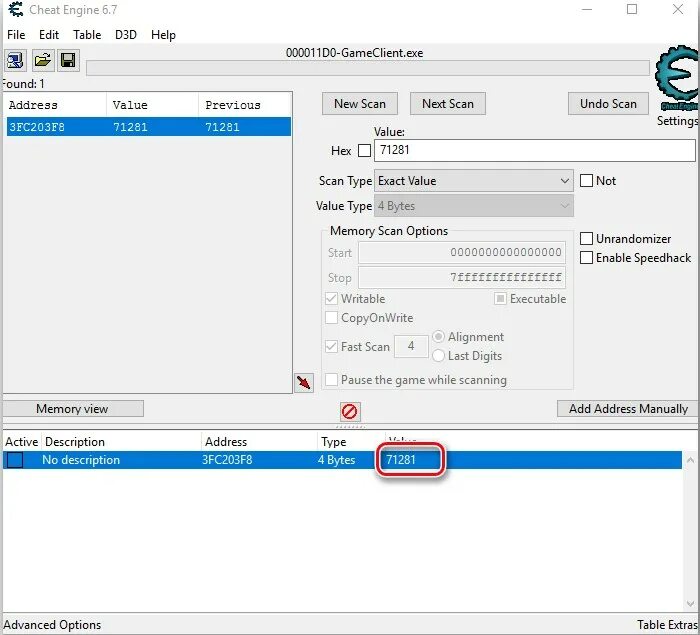Screen dimensions: 700x635
Task: Toggle the CopyOnWrite checkbox
Action: 331,318
